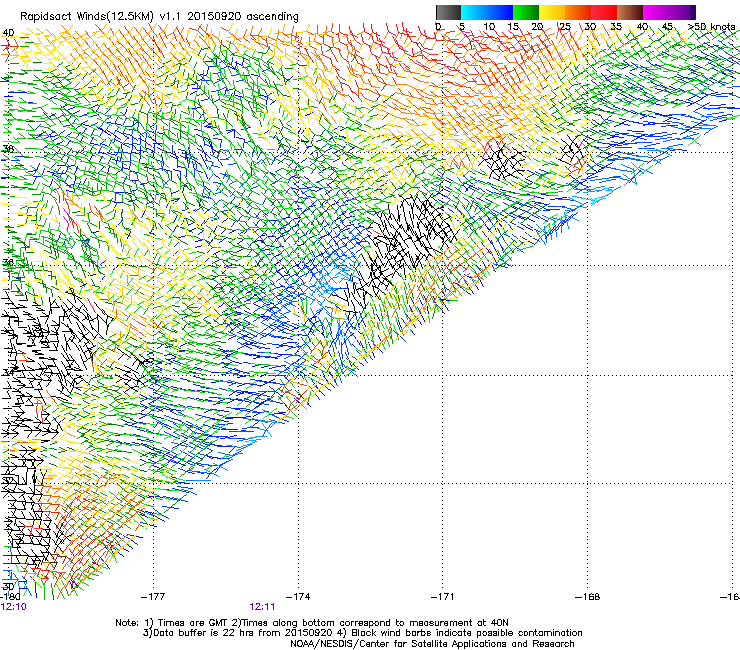Click the NOAA/NESDIS credit line

pyautogui.click(x=432, y=644)
